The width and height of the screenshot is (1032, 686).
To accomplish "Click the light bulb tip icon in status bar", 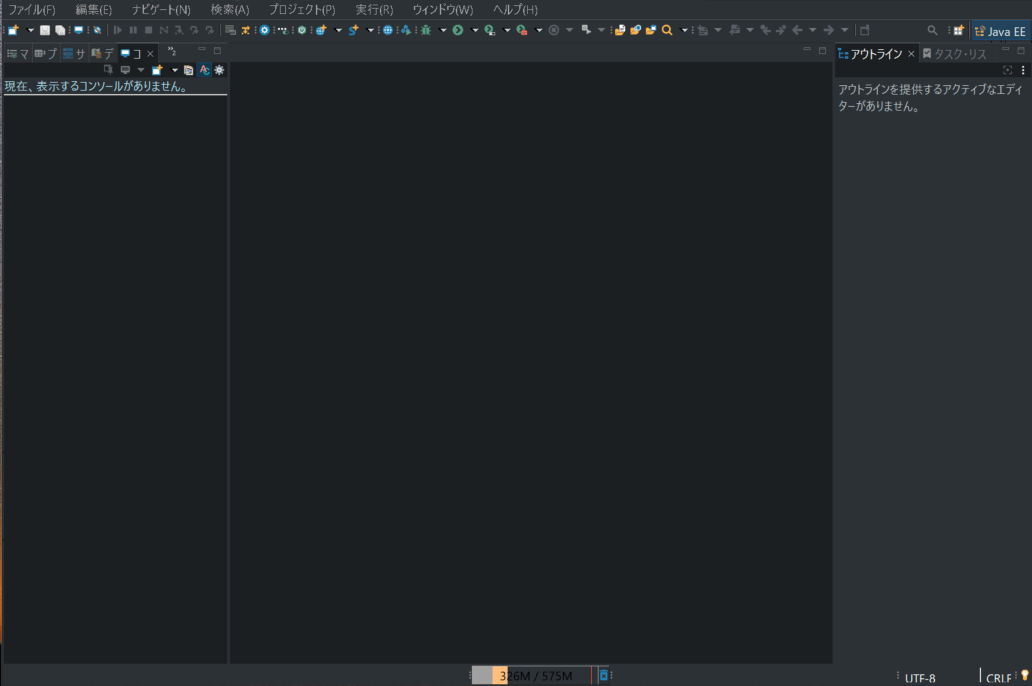I will coord(1023,676).
